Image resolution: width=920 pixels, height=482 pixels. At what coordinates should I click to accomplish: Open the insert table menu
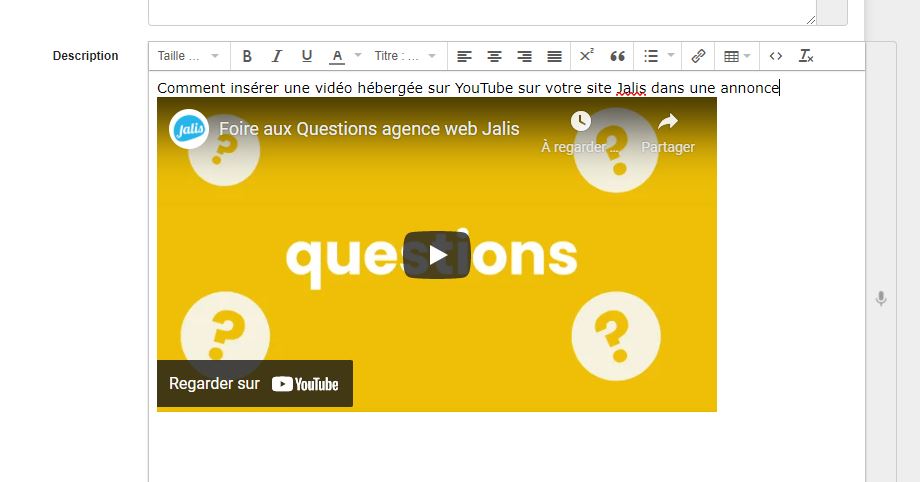(x=736, y=56)
